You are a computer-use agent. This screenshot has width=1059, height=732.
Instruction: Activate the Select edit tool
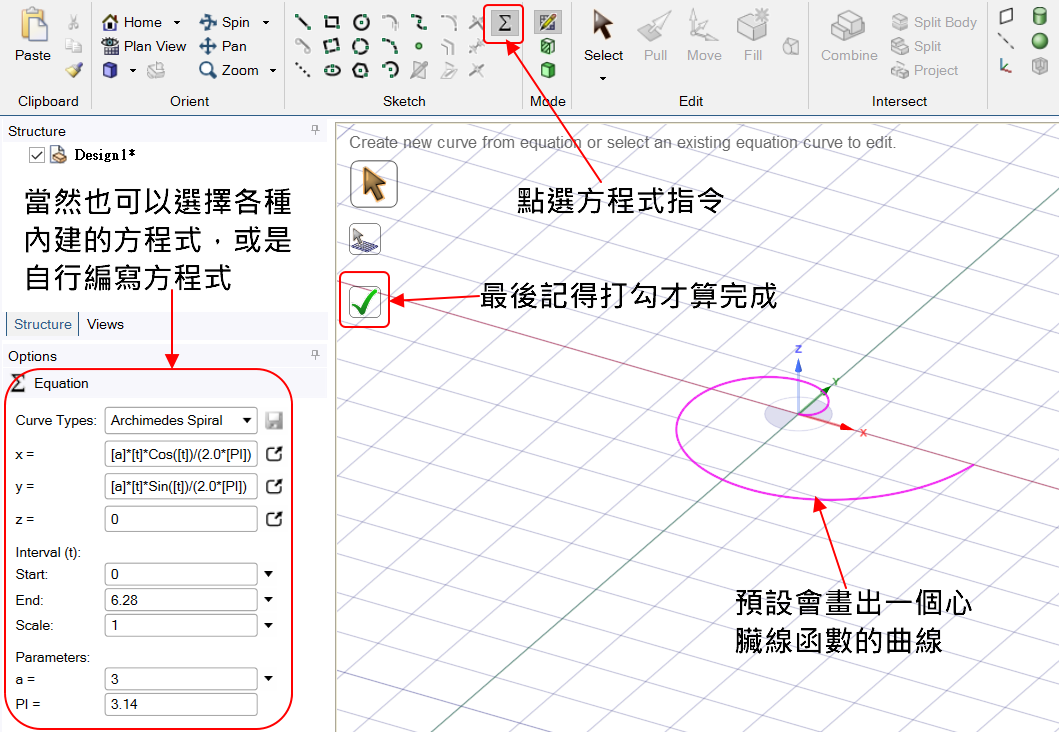click(x=603, y=36)
